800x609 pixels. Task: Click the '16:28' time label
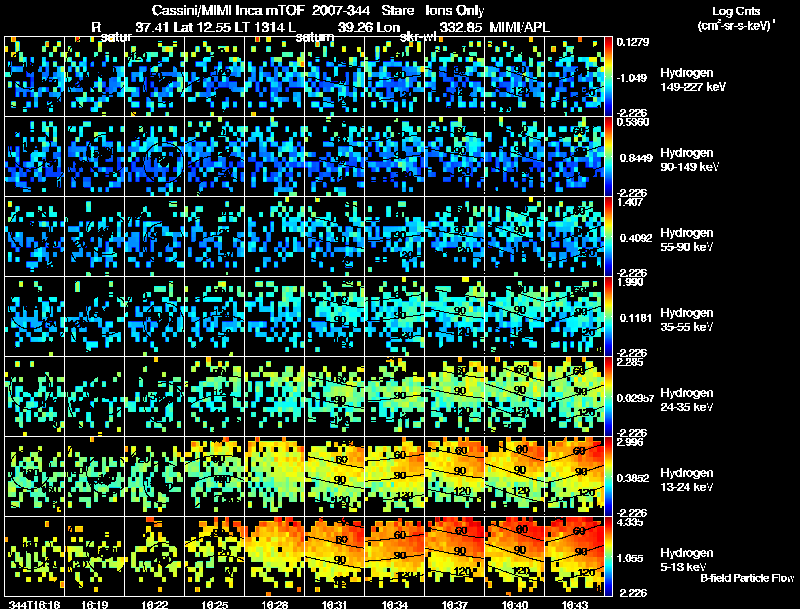(x=274, y=605)
